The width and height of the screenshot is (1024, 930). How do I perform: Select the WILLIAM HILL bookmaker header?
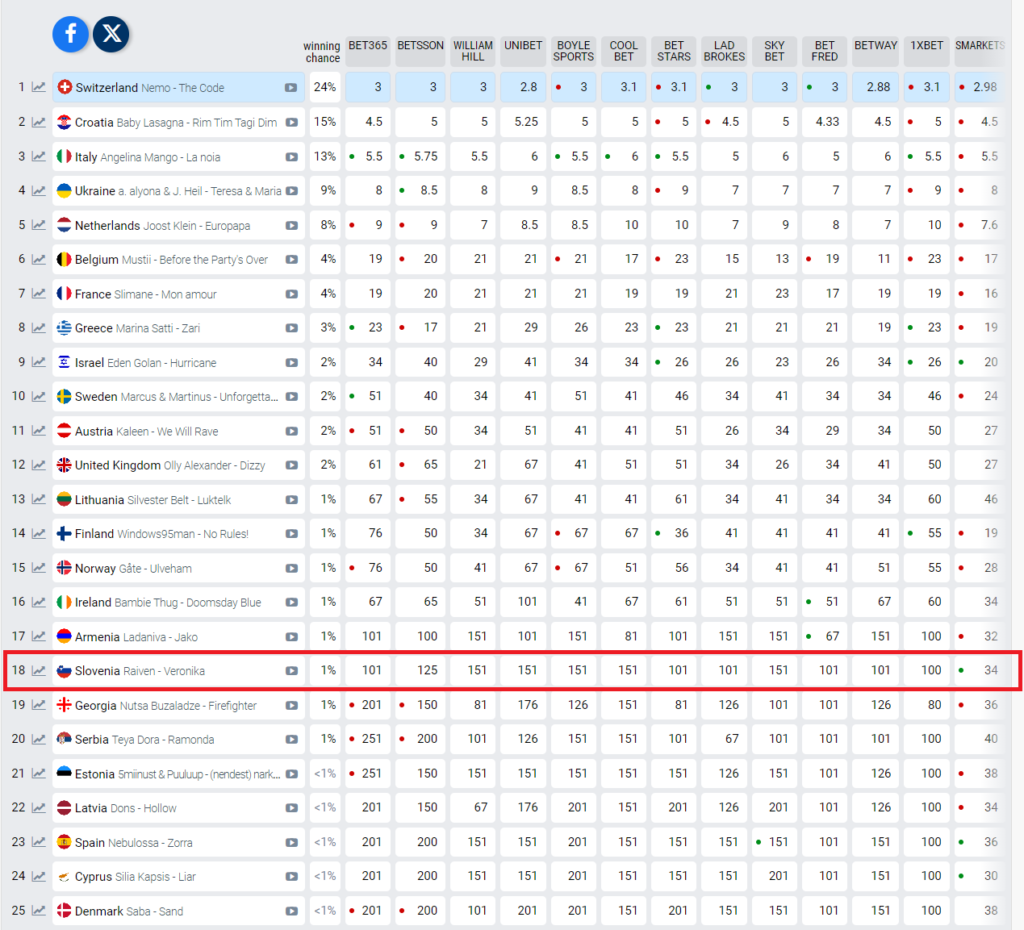click(x=472, y=51)
